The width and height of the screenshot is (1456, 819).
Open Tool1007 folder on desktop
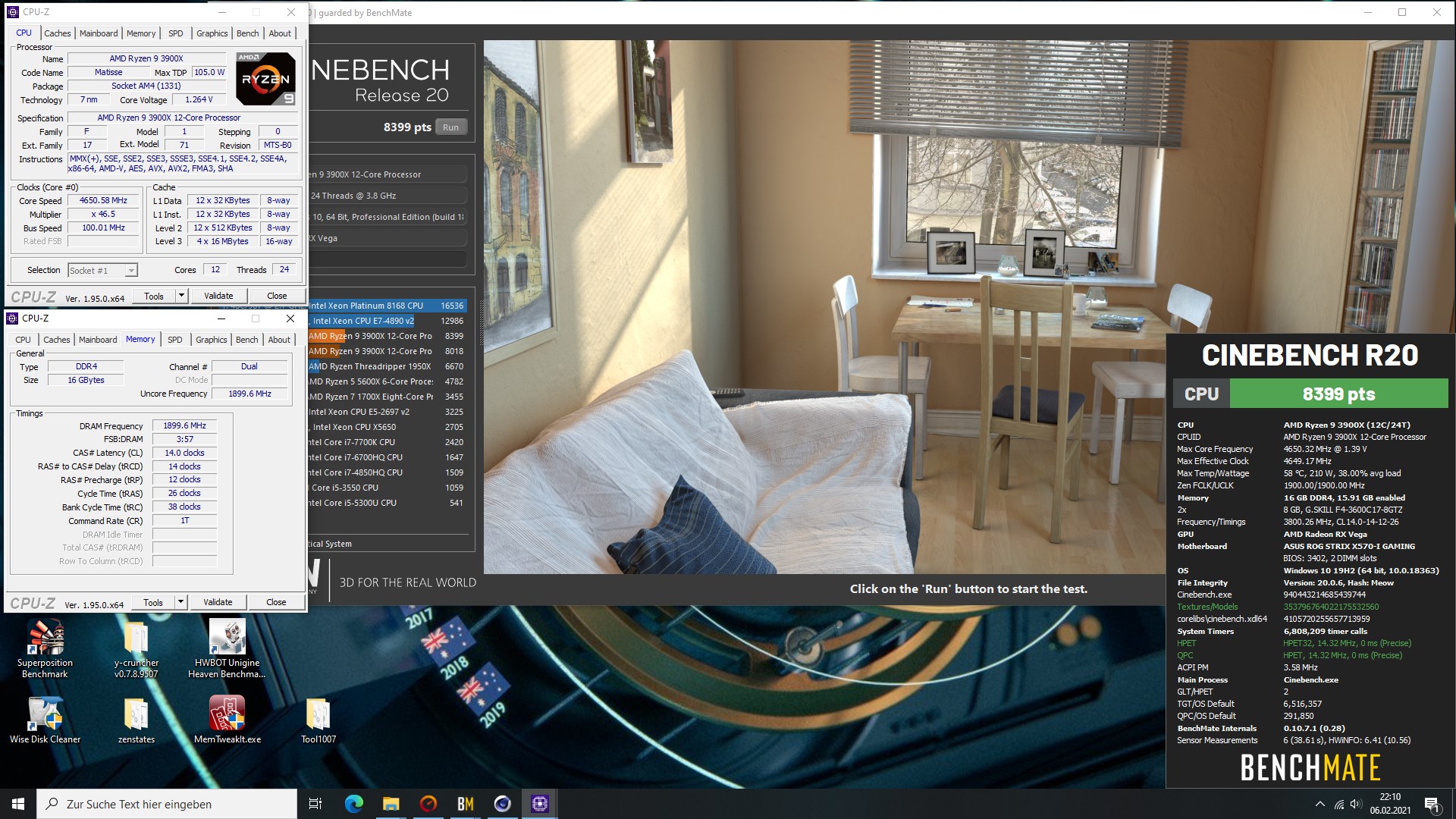pos(318,720)
